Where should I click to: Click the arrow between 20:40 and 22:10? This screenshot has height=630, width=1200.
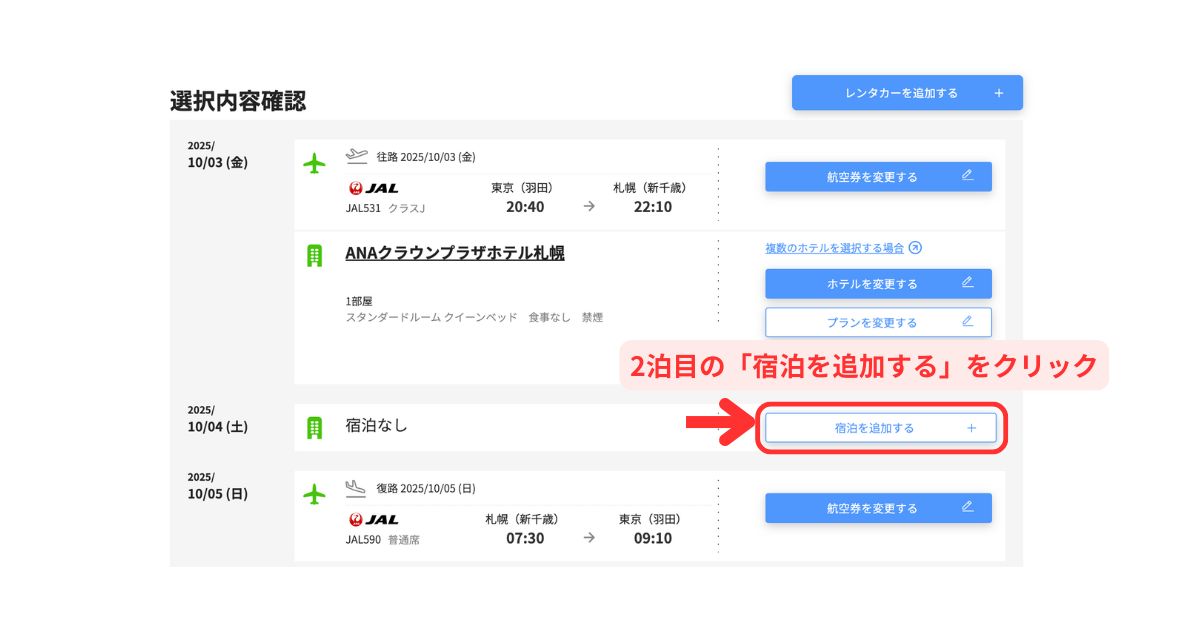pos(589,207)
